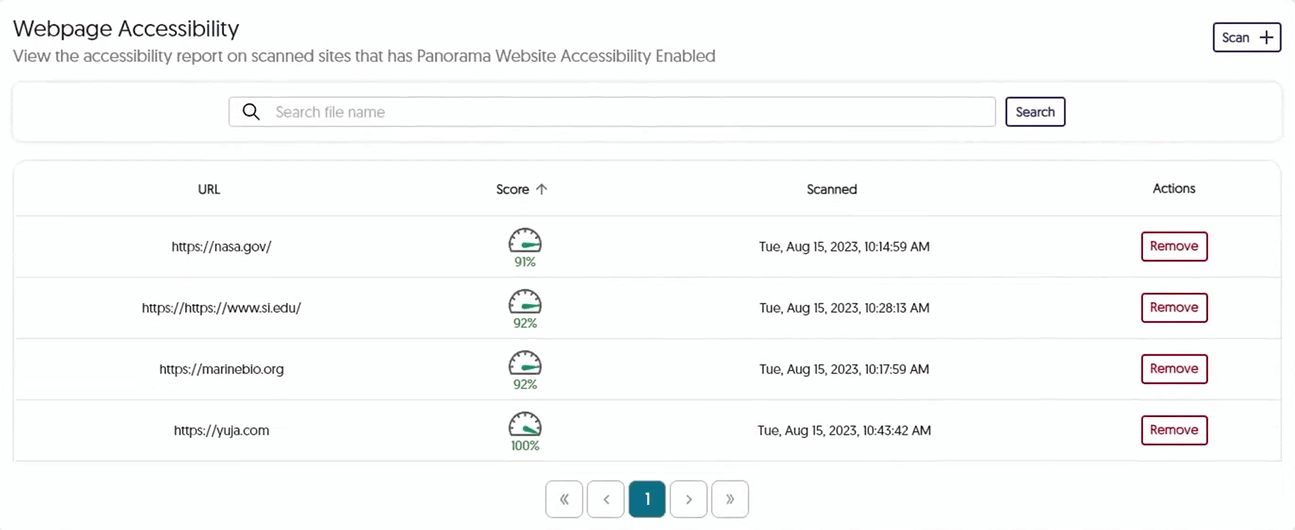The width and height of the screenshot is (1295, 530).
Task: Click the Search button
Action: click(x=1035, y=112)
